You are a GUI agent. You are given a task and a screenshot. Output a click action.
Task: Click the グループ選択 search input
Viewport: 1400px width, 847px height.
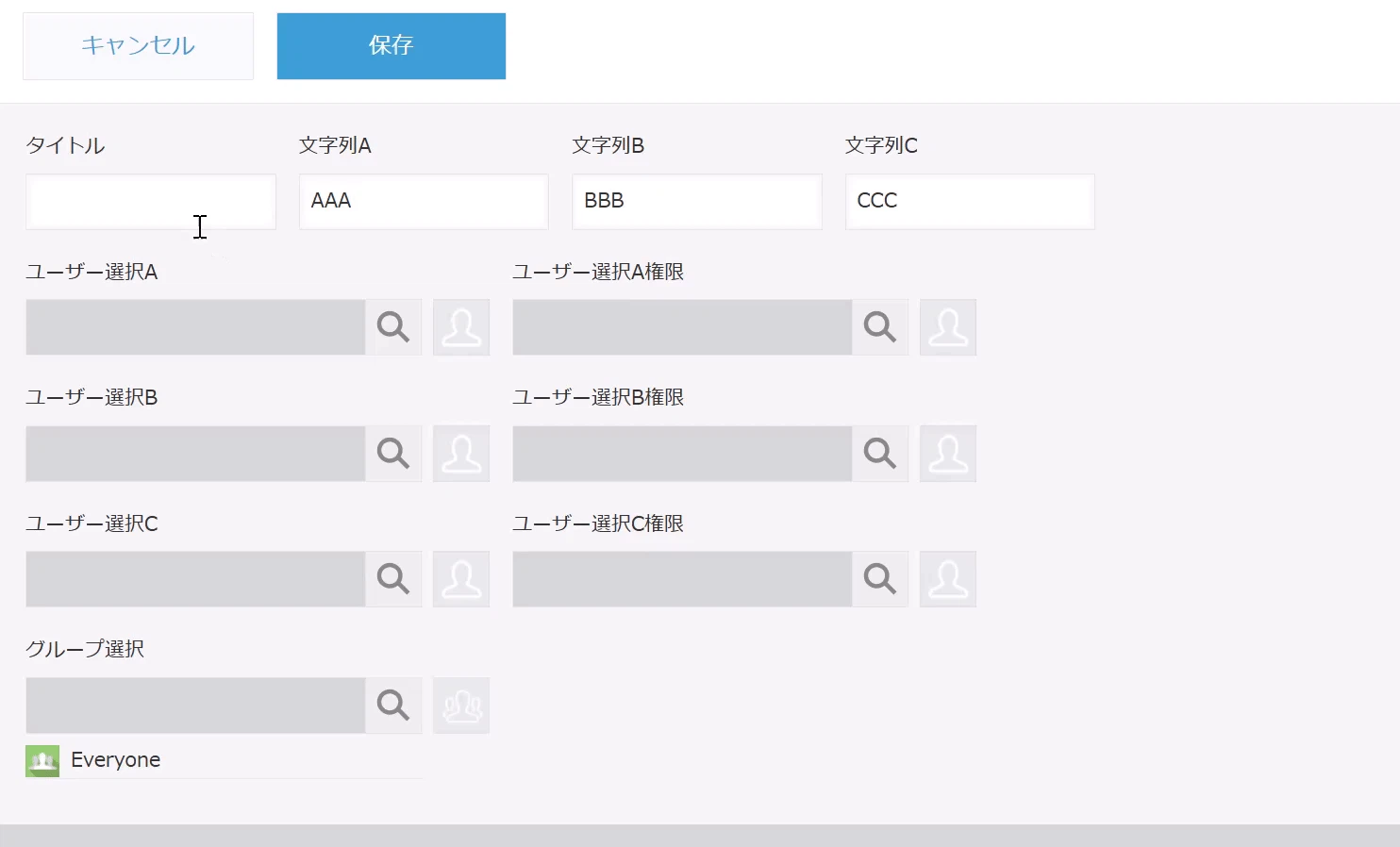(x=195, y=706)
